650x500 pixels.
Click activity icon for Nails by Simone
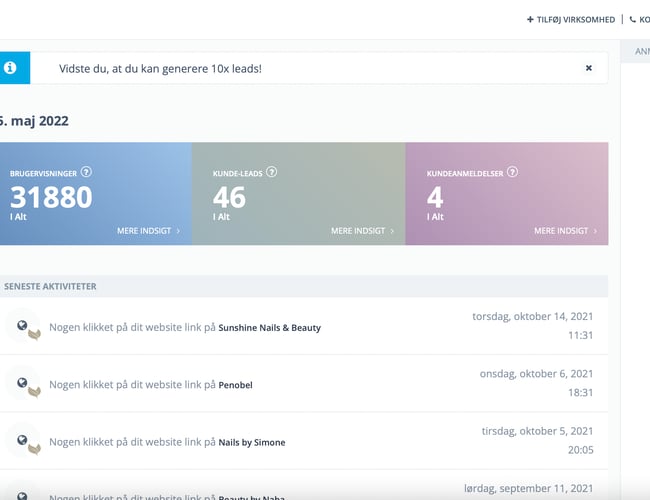point(22,440)
